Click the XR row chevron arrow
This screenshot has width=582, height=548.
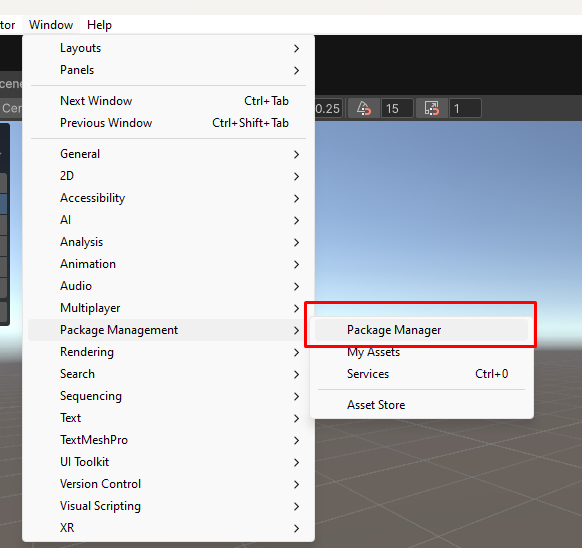tap(296, 528)
